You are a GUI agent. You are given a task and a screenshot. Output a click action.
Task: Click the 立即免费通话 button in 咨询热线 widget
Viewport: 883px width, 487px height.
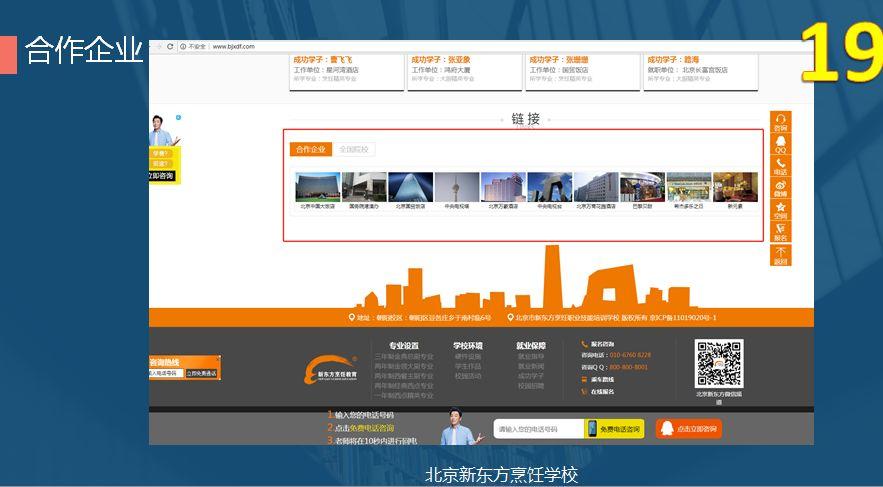(202, 373)
